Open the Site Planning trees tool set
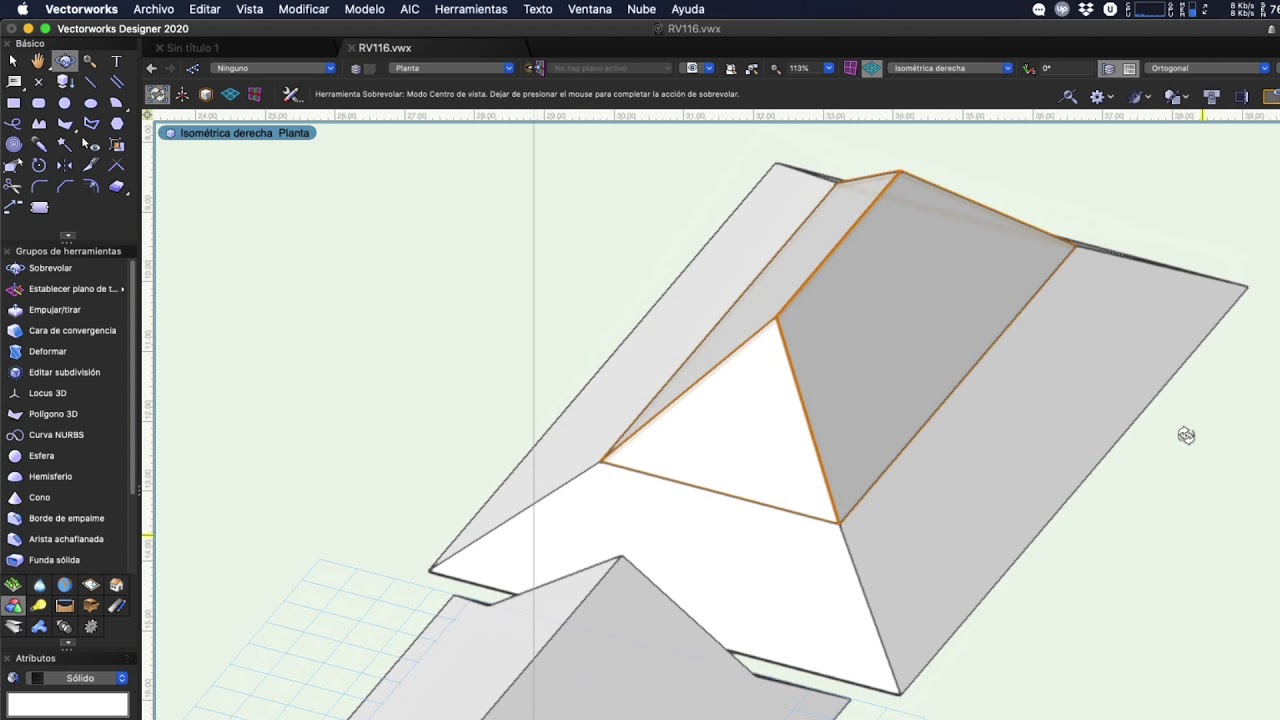Image resolution: width=1280 pixels, height=720 pixels. click(13, 585)
